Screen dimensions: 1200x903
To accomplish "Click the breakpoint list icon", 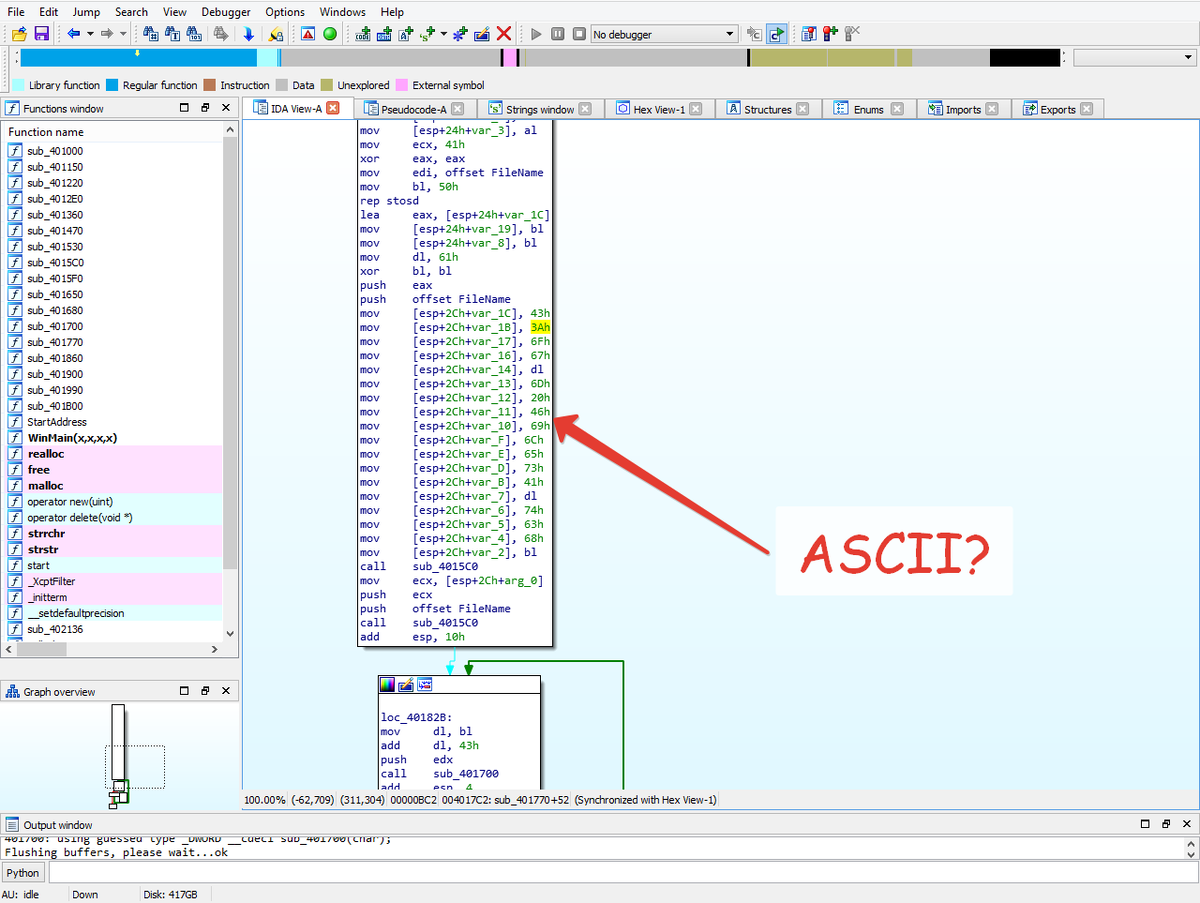I will pos(809,34).
